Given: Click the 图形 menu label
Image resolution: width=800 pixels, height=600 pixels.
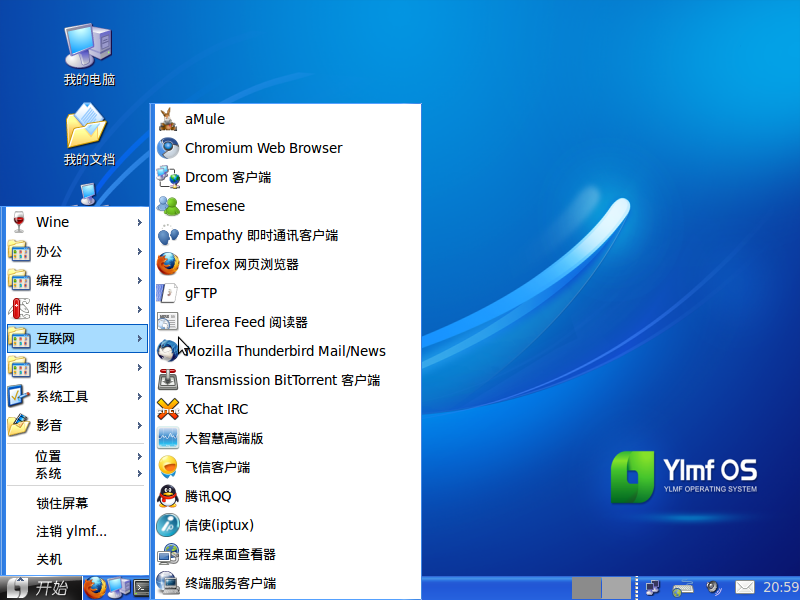Looking at the screenshot, I should click(x=49, y=367).
